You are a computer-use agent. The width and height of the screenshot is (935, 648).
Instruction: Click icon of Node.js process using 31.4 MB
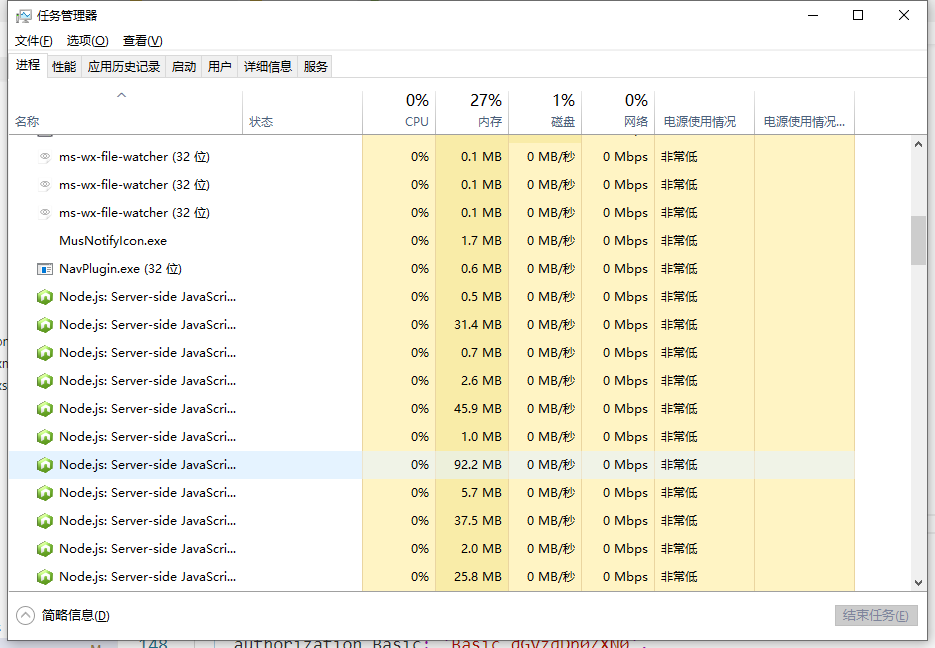click(45, 325)
